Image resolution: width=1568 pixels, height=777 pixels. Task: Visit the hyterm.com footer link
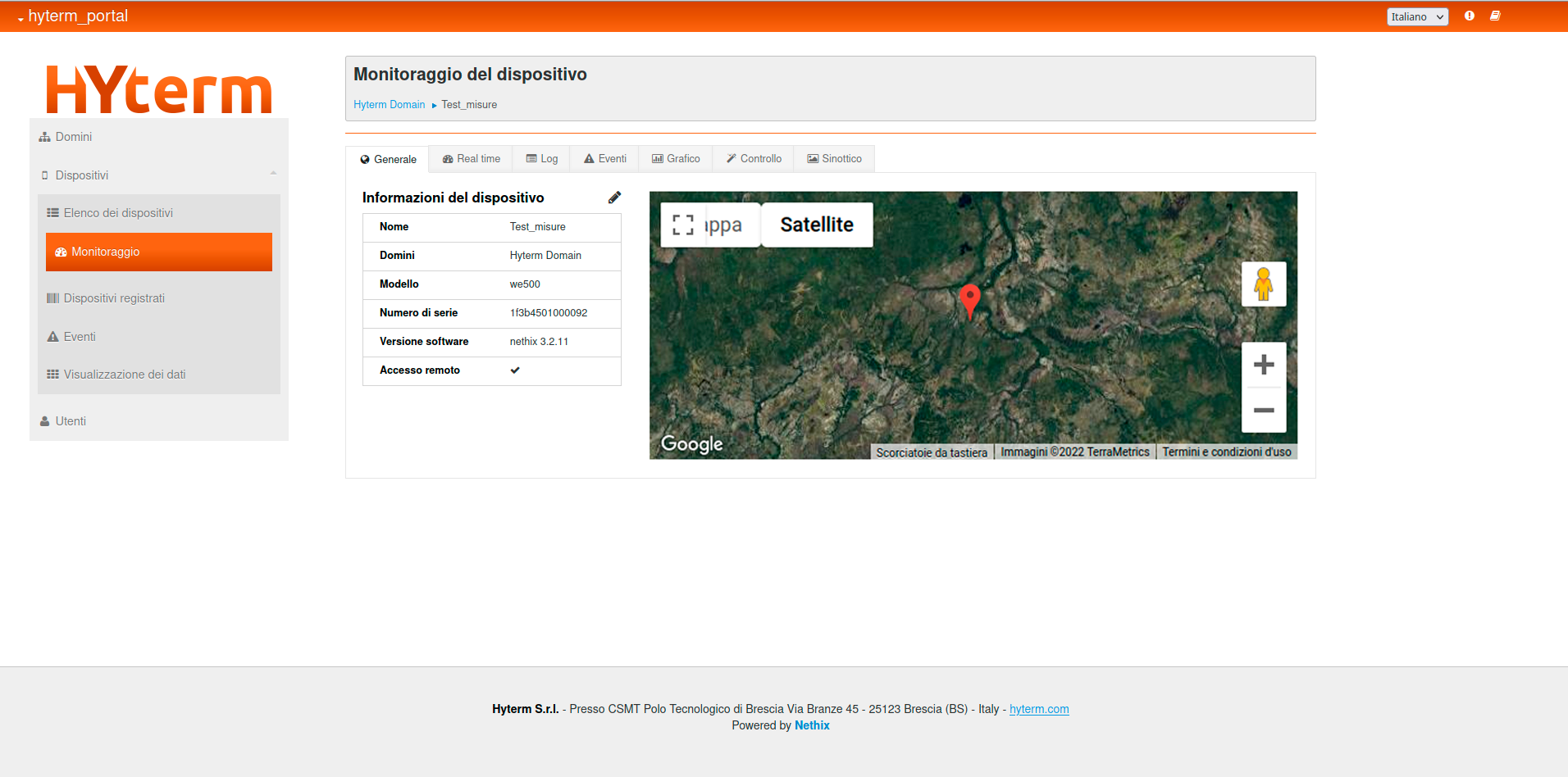click(1038, 709)
